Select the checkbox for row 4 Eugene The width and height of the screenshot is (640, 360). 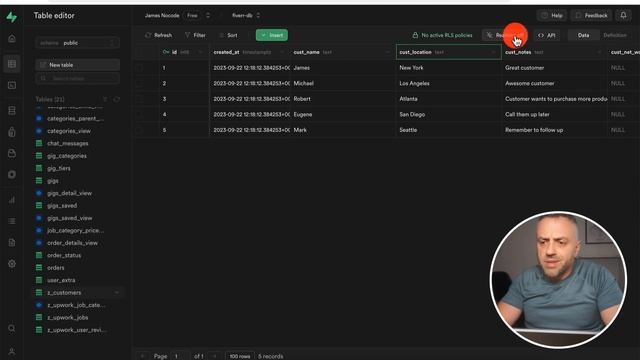click(140, 114)
